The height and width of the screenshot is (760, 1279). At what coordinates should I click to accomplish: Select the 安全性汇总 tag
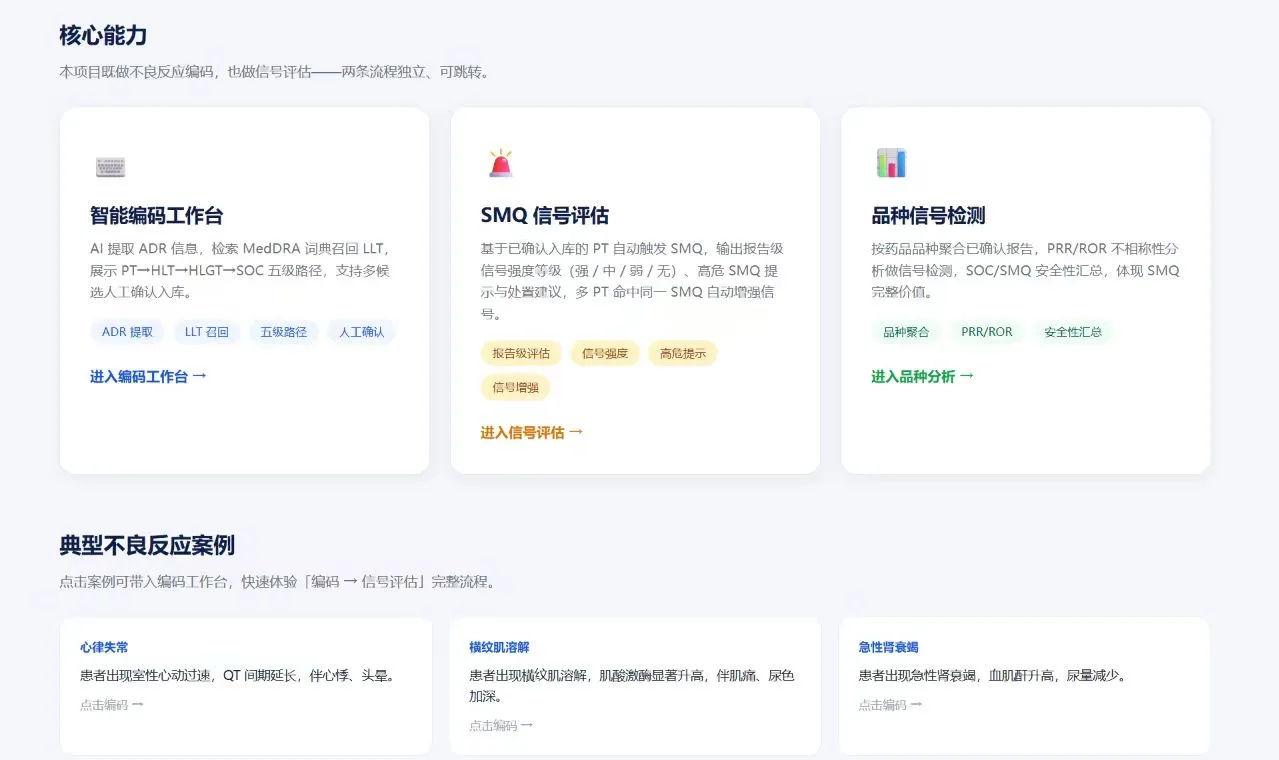1073,332
